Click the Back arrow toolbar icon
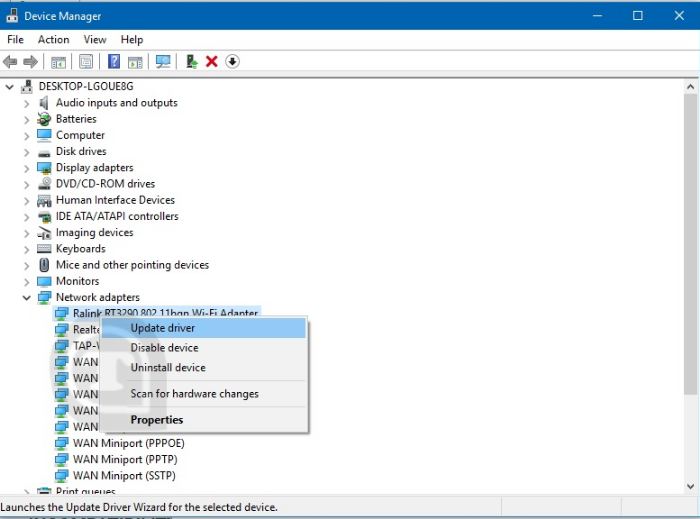 click(10, 61)
